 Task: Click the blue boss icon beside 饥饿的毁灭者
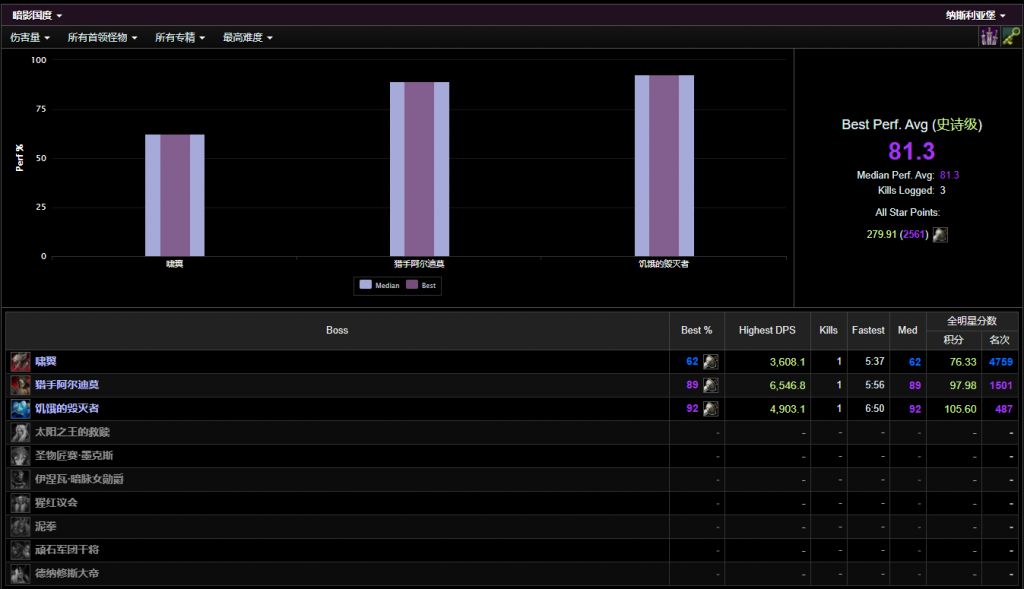(20, 409)
